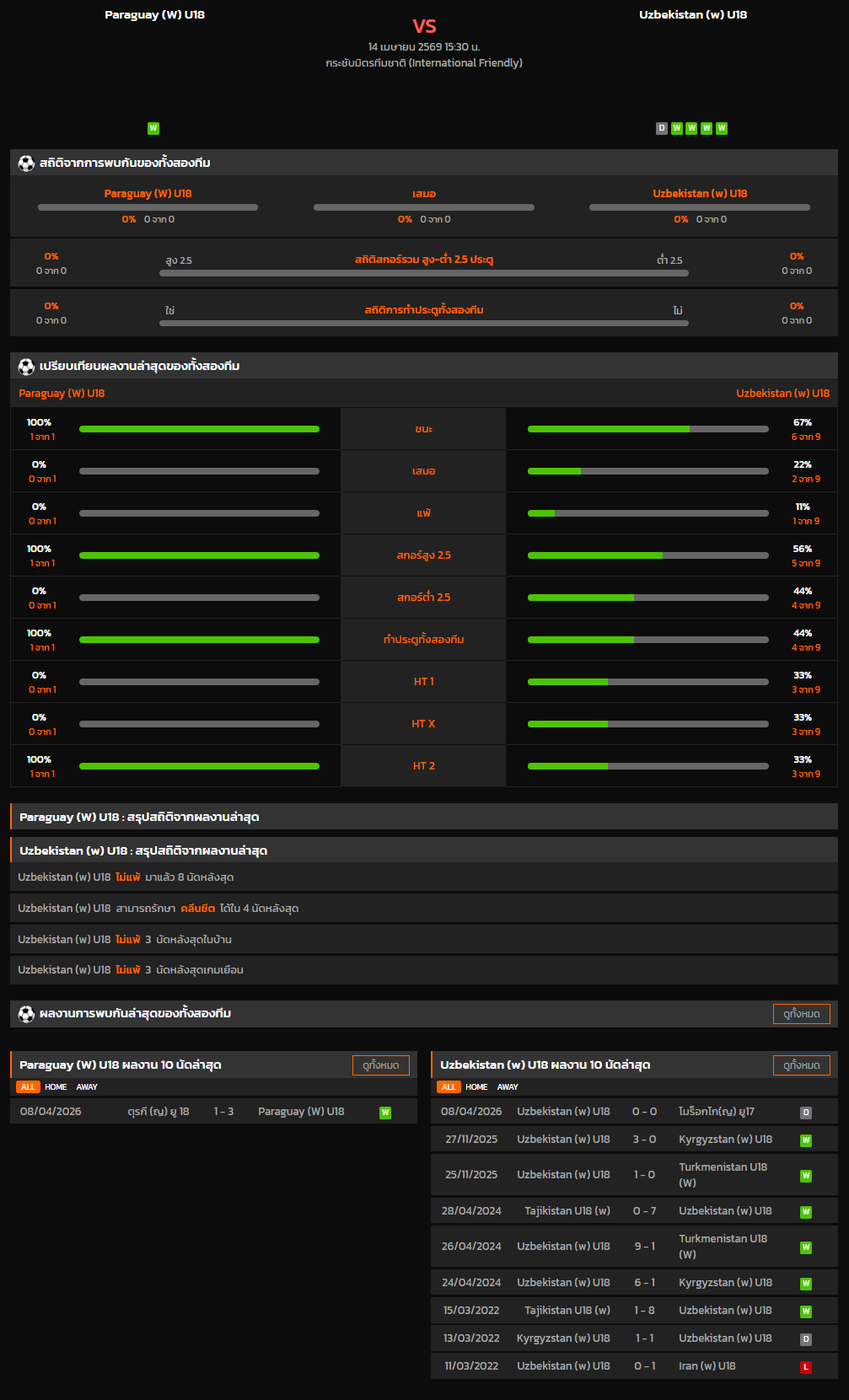Click view all button for Uzbekistan last 10 matches
The height and width of the screenshot is (1400, 849).
pyautogui.click(x=801, y=1065)
